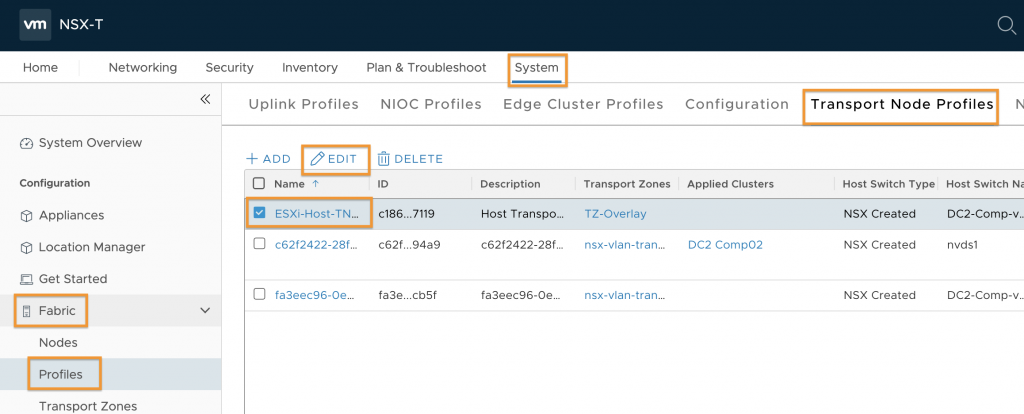Select Profiles under Fabric
The width and height of the screenshot is (1024, 414).
click(61, 375)
